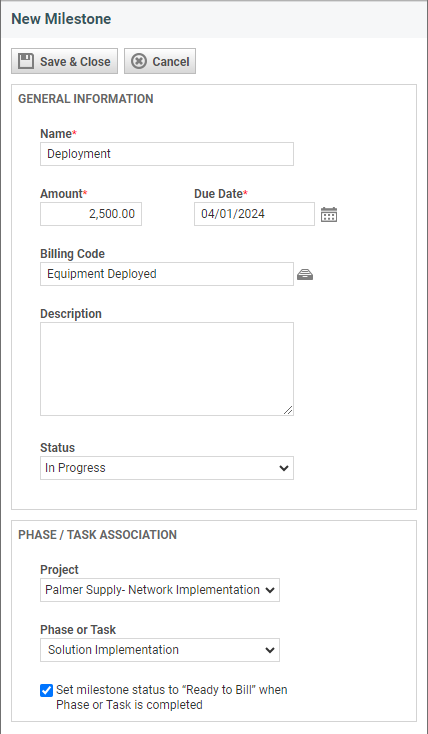Open the Phase or Task dropdown
The height and width of the screenshot is (734, 428).
160,650
